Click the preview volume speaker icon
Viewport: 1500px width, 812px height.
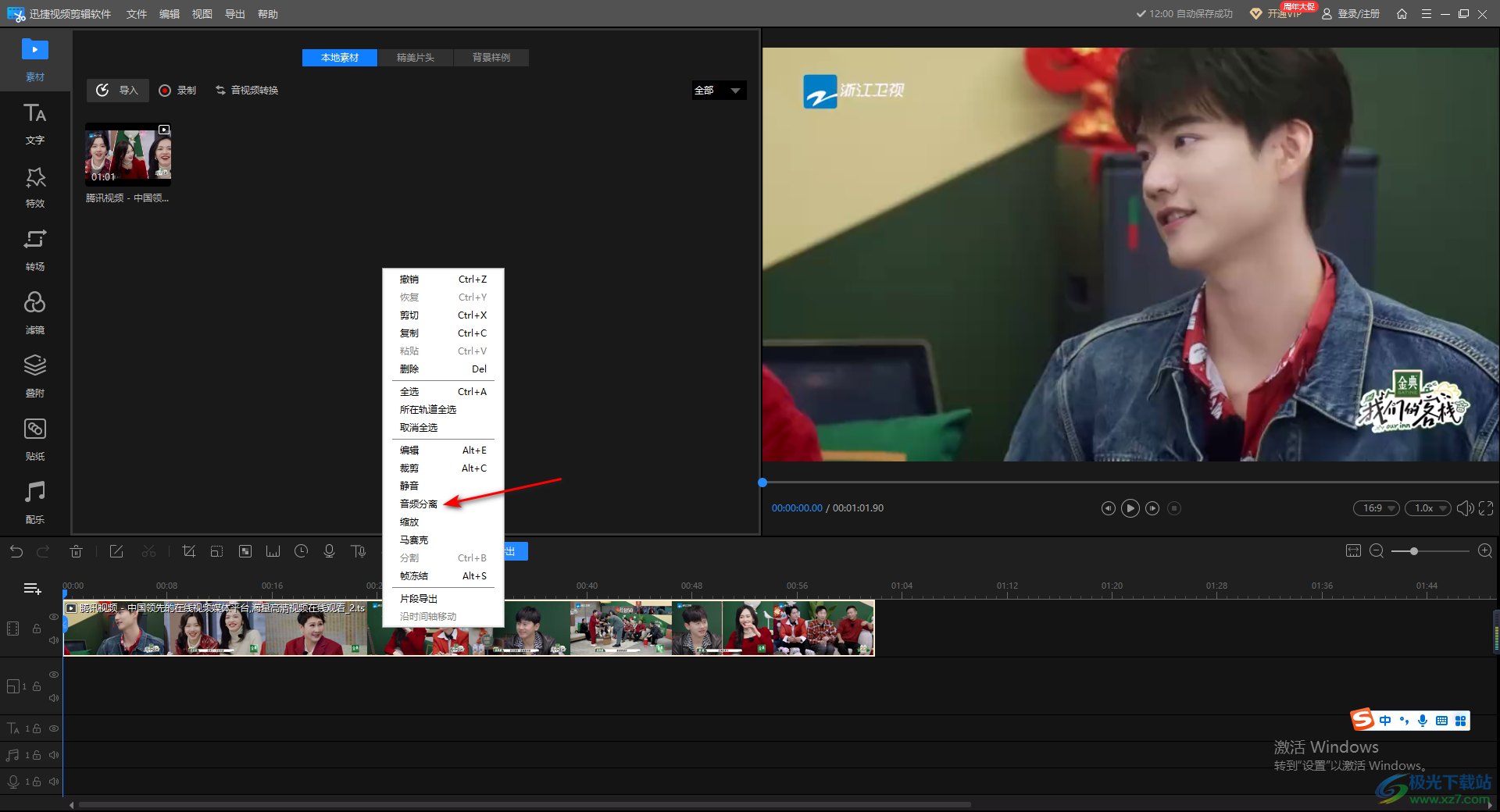[1465, 508]
